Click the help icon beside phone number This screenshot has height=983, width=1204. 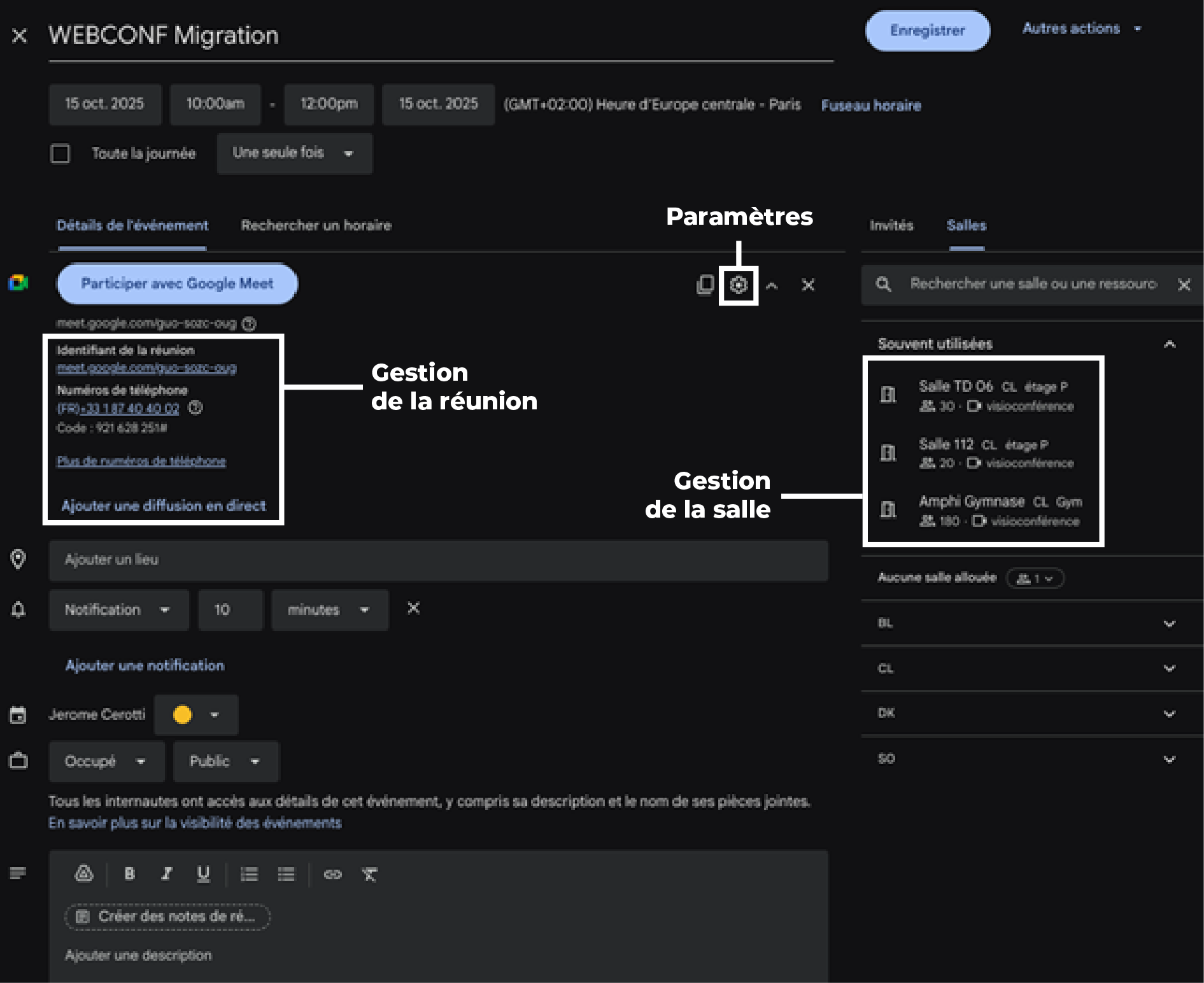[x=195, y=407]
